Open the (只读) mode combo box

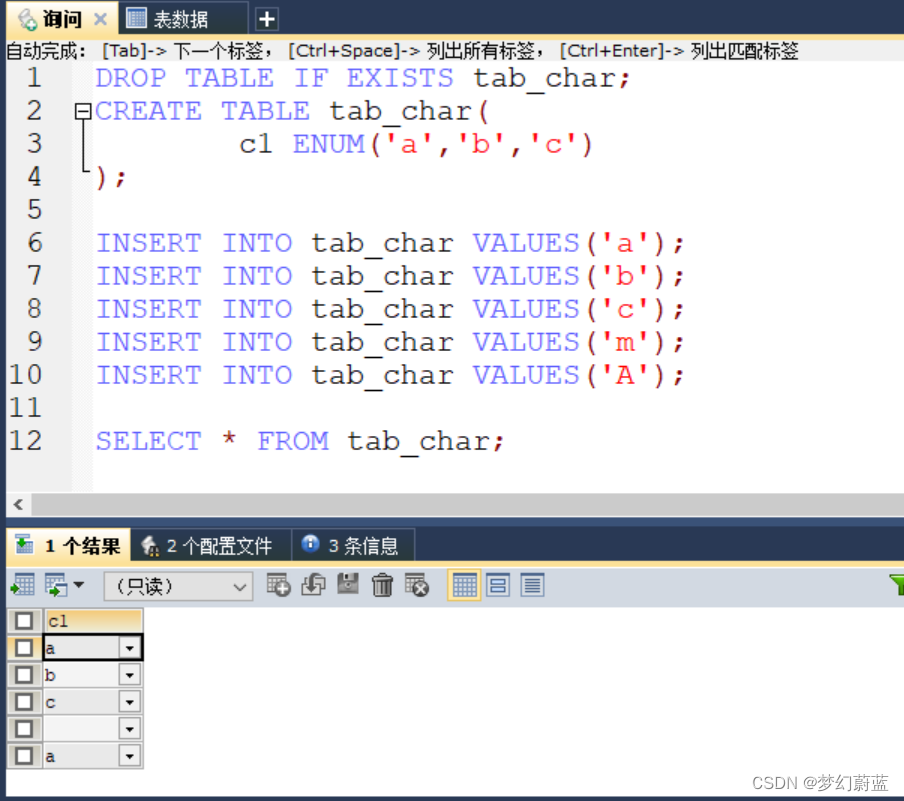178,586
